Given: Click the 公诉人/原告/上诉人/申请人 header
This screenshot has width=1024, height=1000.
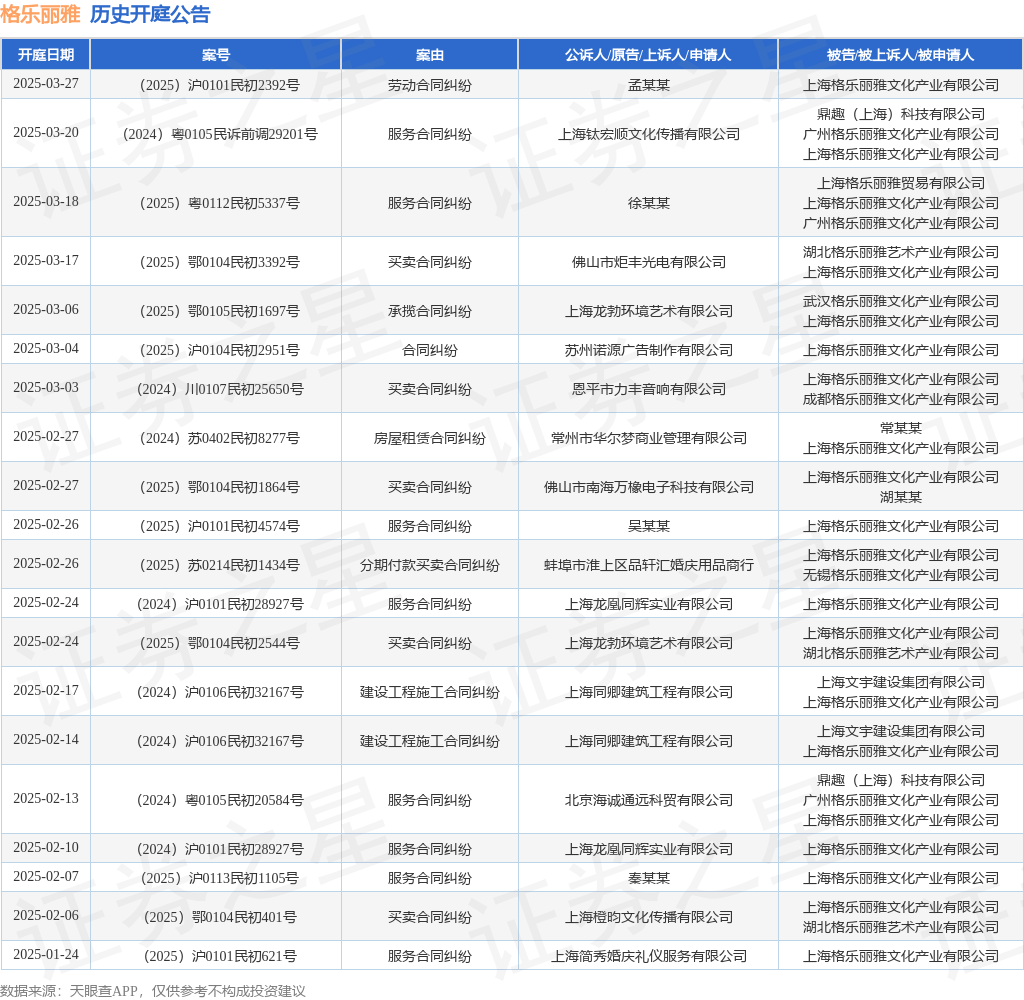Looking at the screenshot, I should [648, 55].
